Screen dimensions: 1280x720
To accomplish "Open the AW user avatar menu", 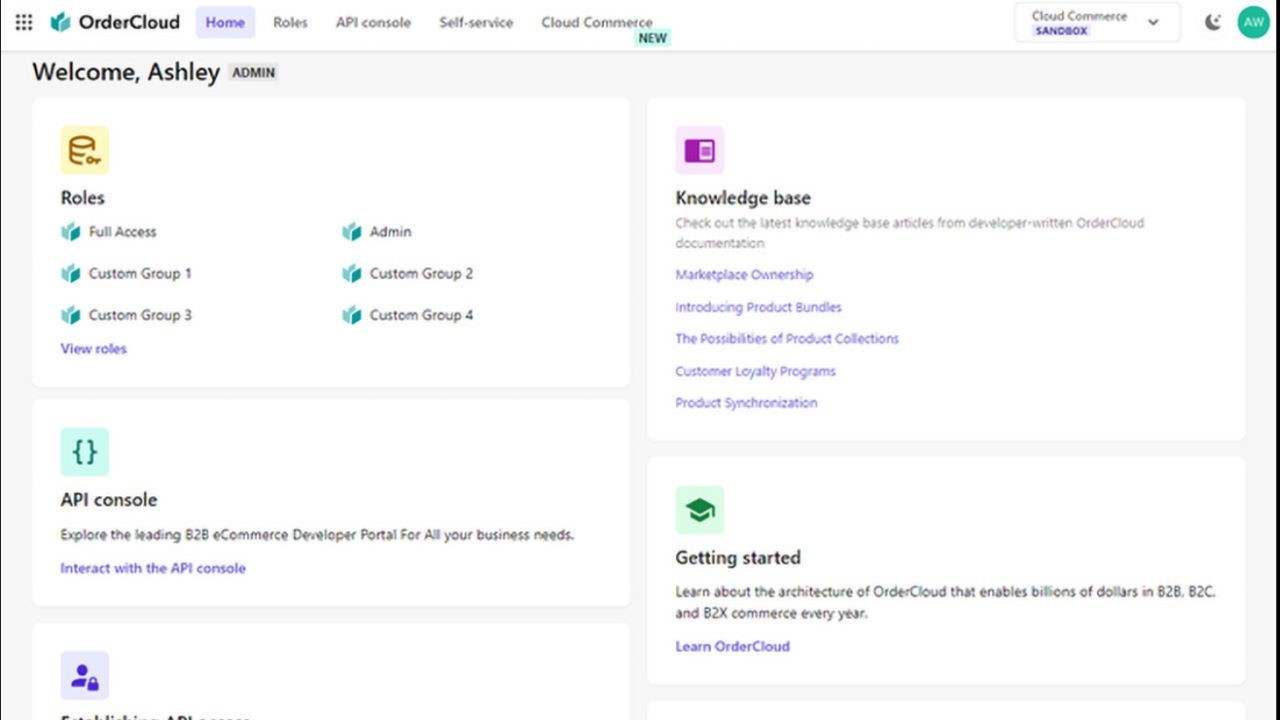I will pos(1253,22).
